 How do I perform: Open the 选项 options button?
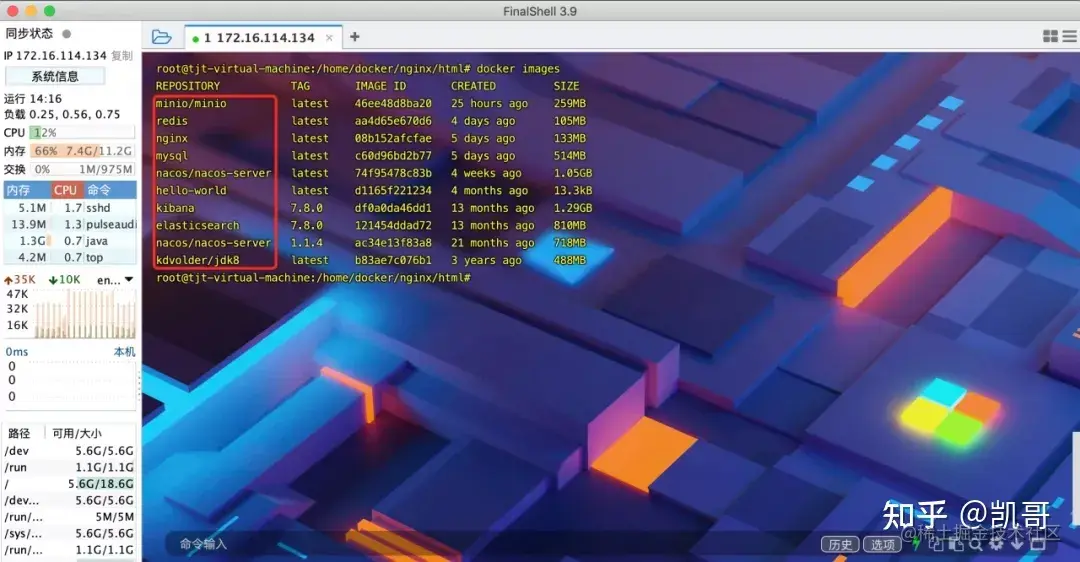click(882, 544)
